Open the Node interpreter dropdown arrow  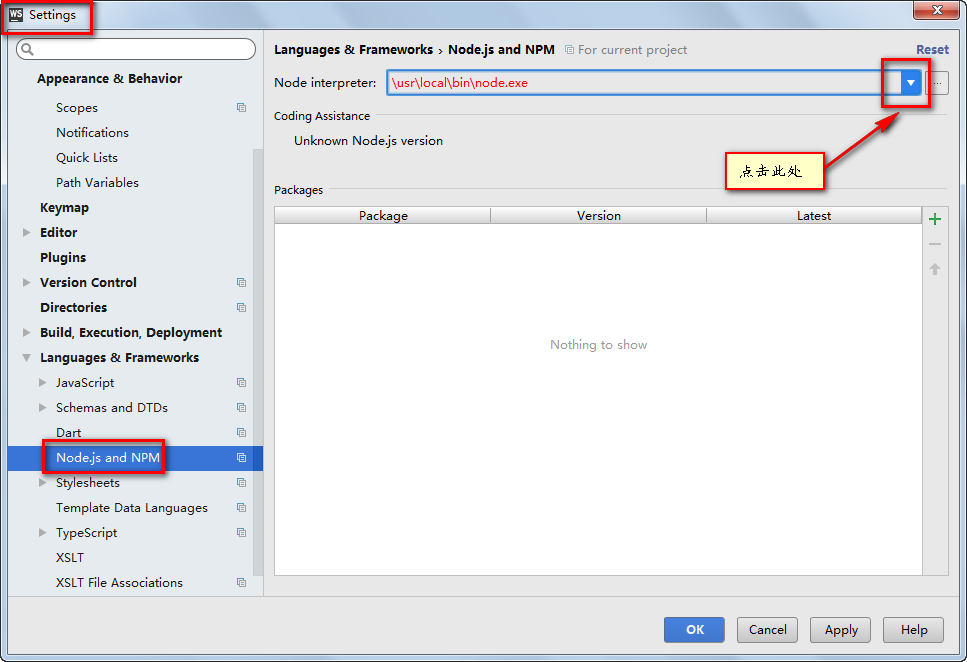click(910, 83)
